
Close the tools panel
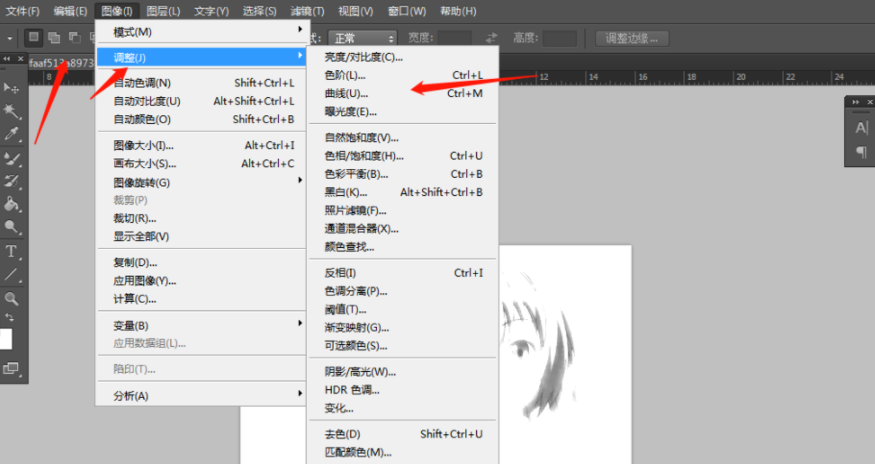coord(21,59)
